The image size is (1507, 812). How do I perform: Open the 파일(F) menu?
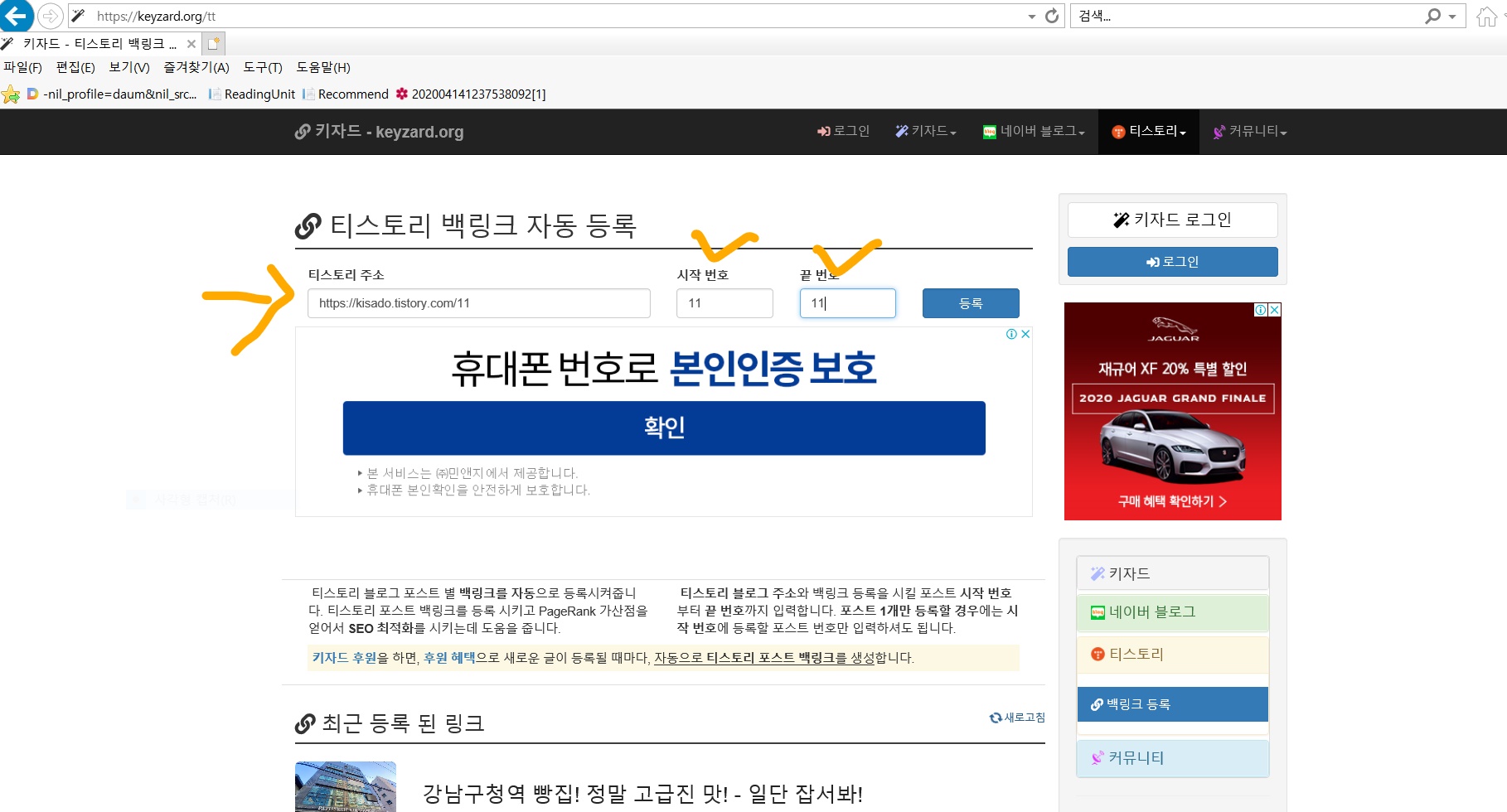coord(22,67)
